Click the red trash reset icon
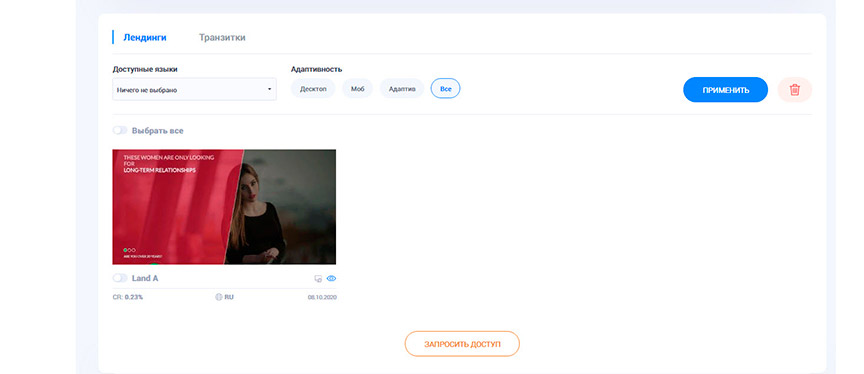Image resolution: width=864 pixels, height=374 pixels. [795, 90]
